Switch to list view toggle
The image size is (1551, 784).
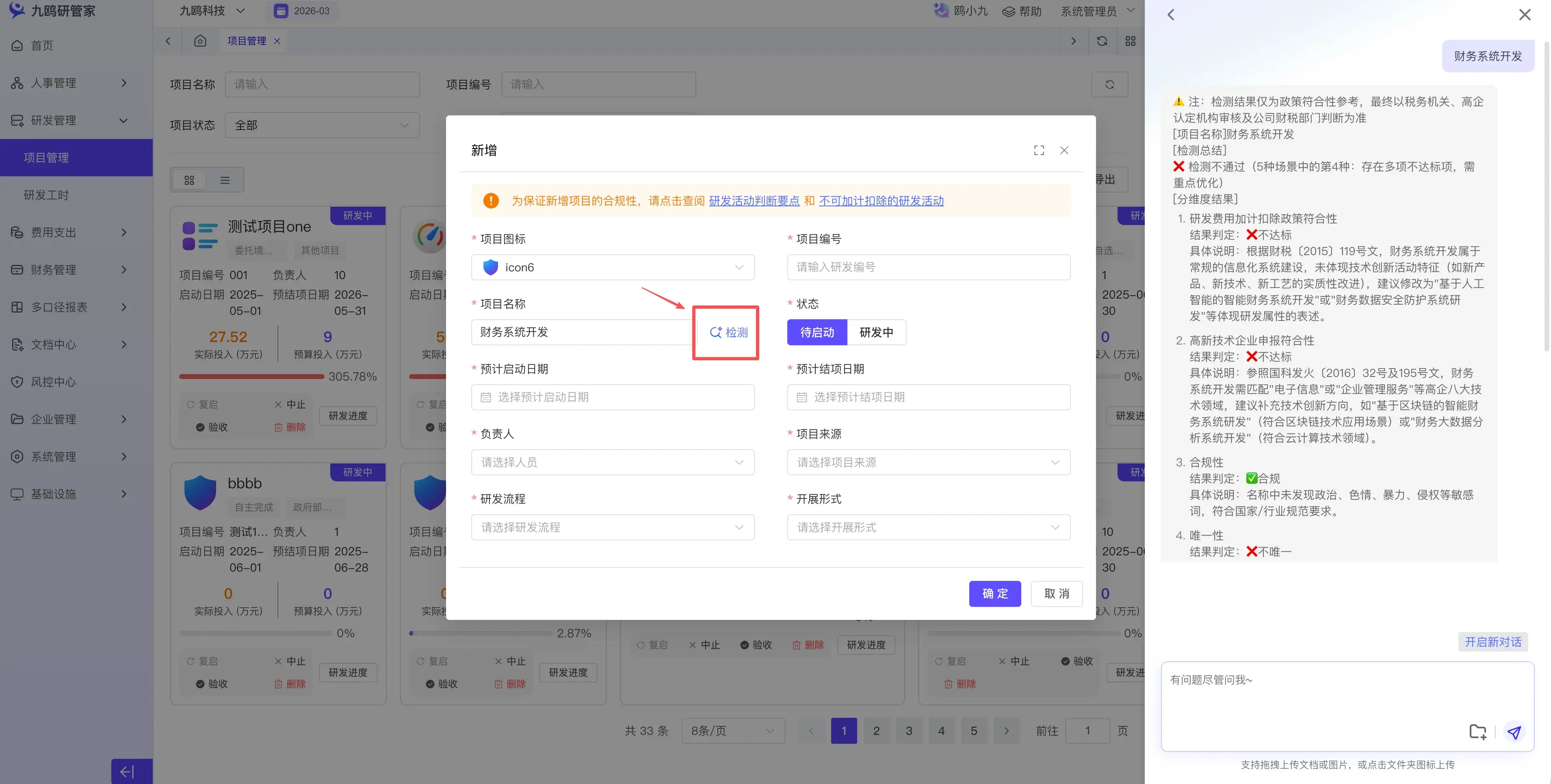[x=225, y=180]
